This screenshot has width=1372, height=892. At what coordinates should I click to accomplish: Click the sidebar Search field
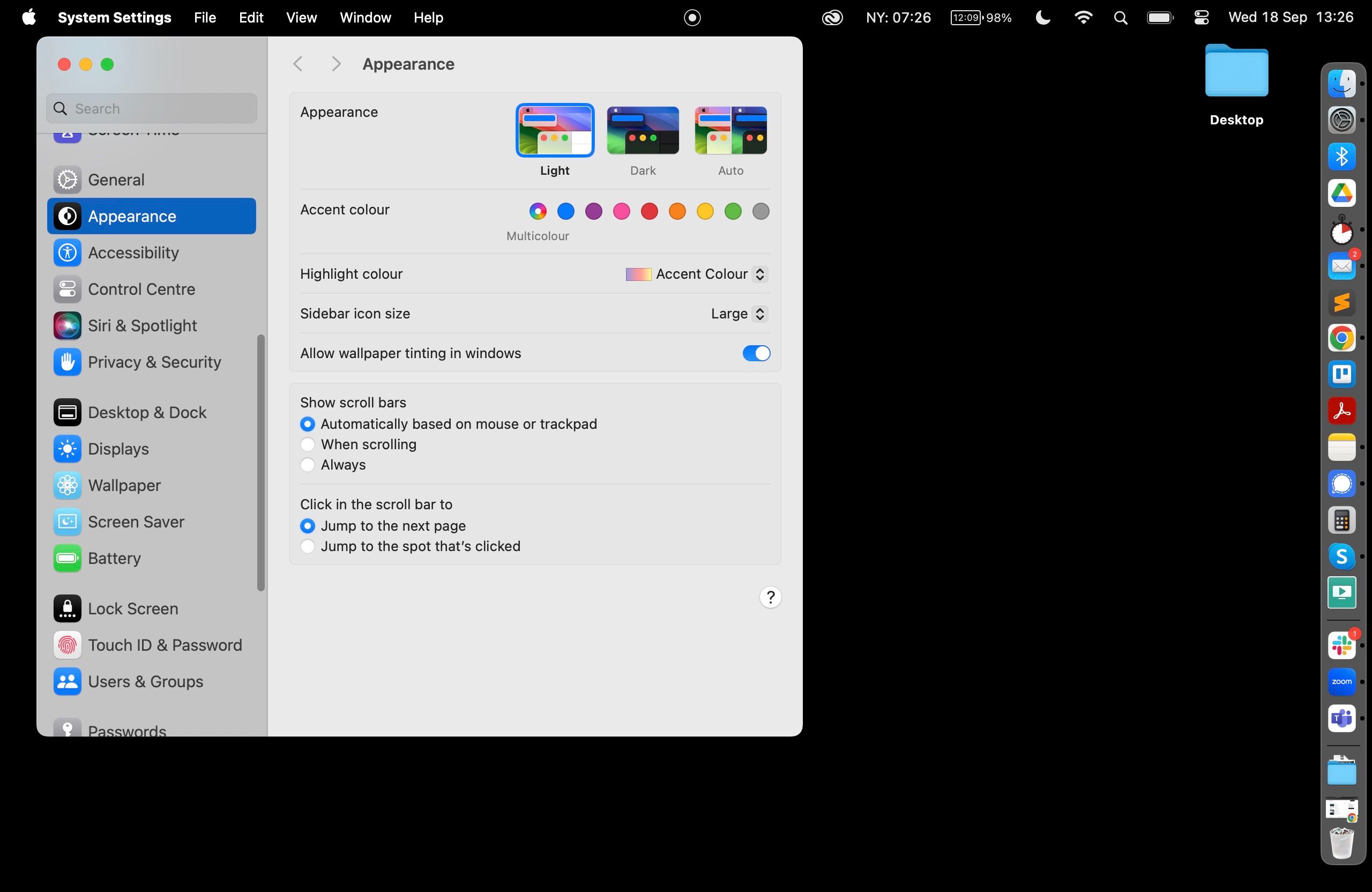pyautogui.click(x=152, y=108)
